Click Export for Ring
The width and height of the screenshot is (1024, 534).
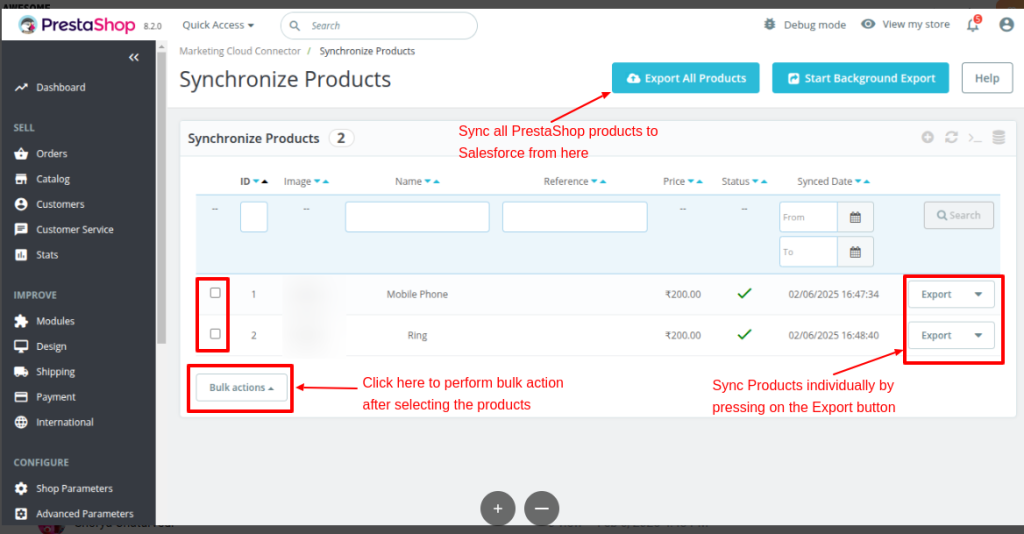(x=936, y=336)
